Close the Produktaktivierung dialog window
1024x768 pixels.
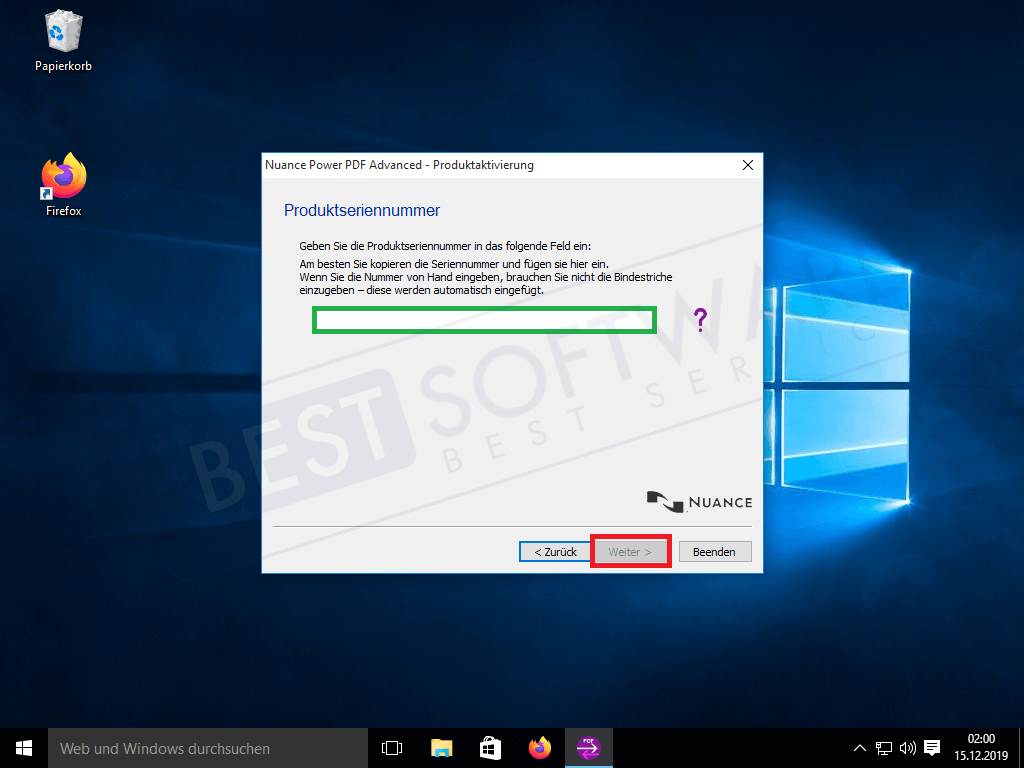(x=747, y=165)
